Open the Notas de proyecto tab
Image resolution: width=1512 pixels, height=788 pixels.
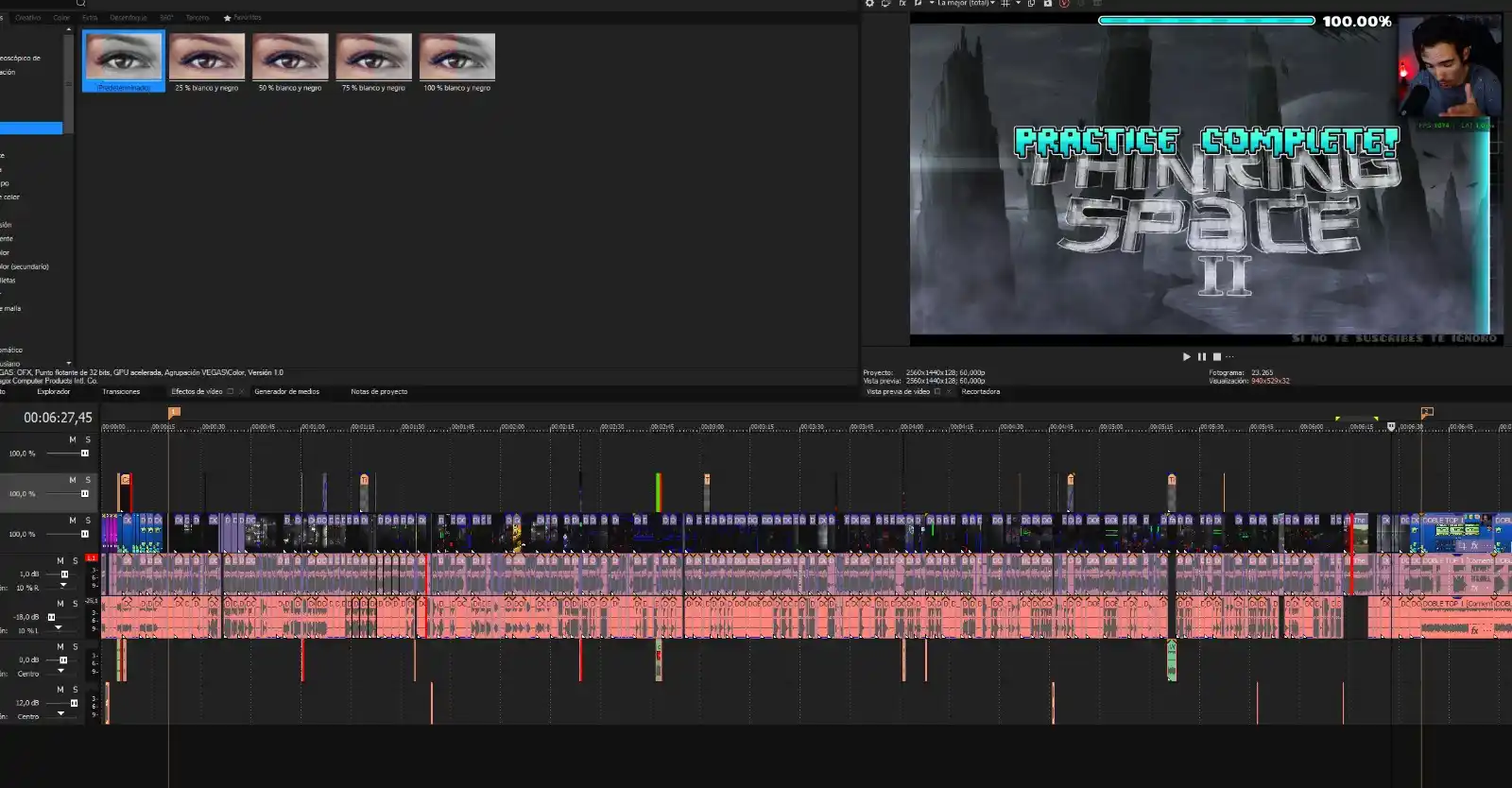379,391
